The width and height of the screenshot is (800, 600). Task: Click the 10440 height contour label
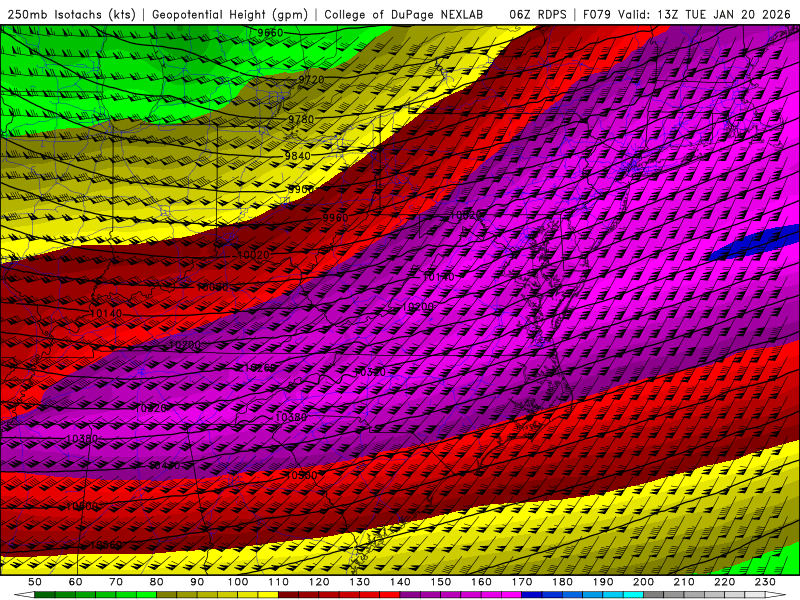point(165,465)
